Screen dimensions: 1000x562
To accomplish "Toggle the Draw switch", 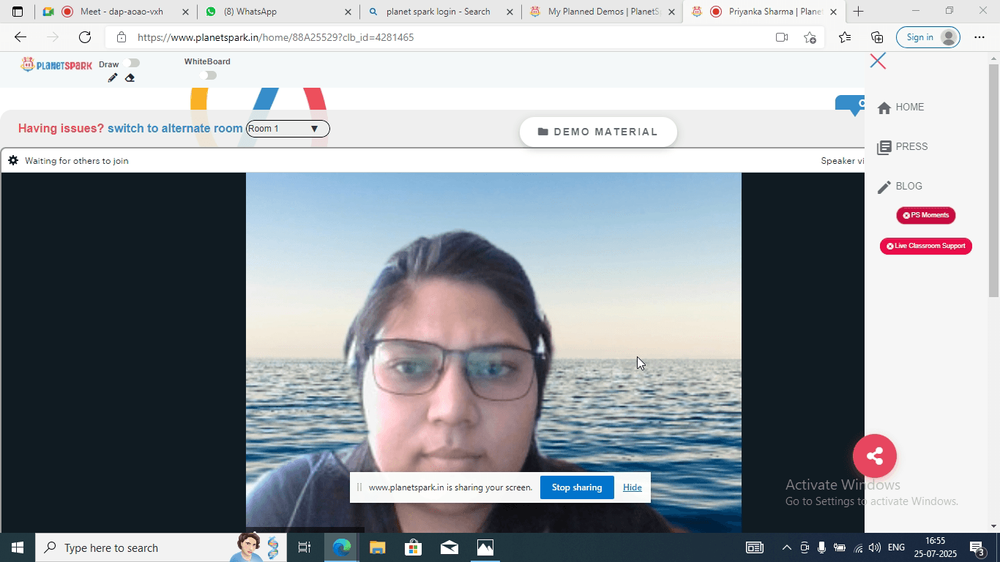I will (x=133, y=63).
